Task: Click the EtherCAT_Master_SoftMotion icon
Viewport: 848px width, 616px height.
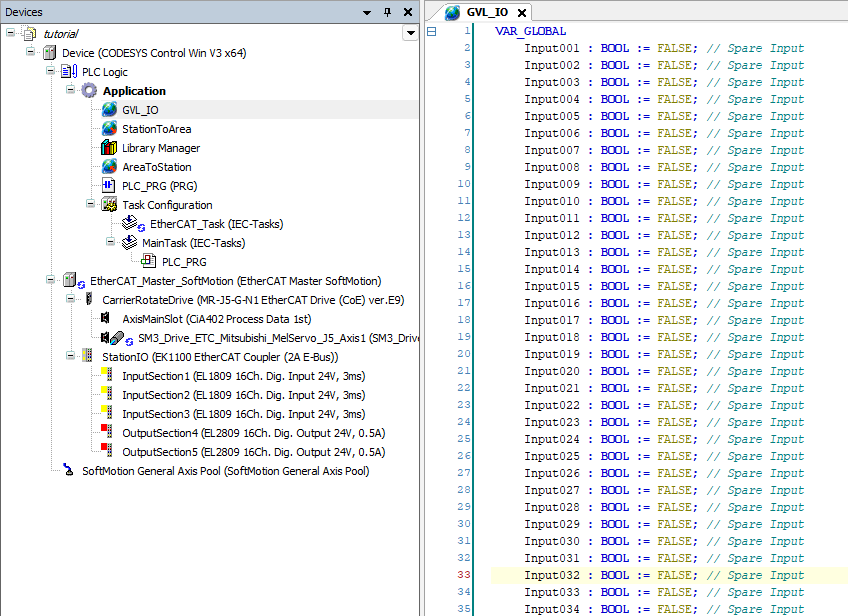Action: point(73,280)
